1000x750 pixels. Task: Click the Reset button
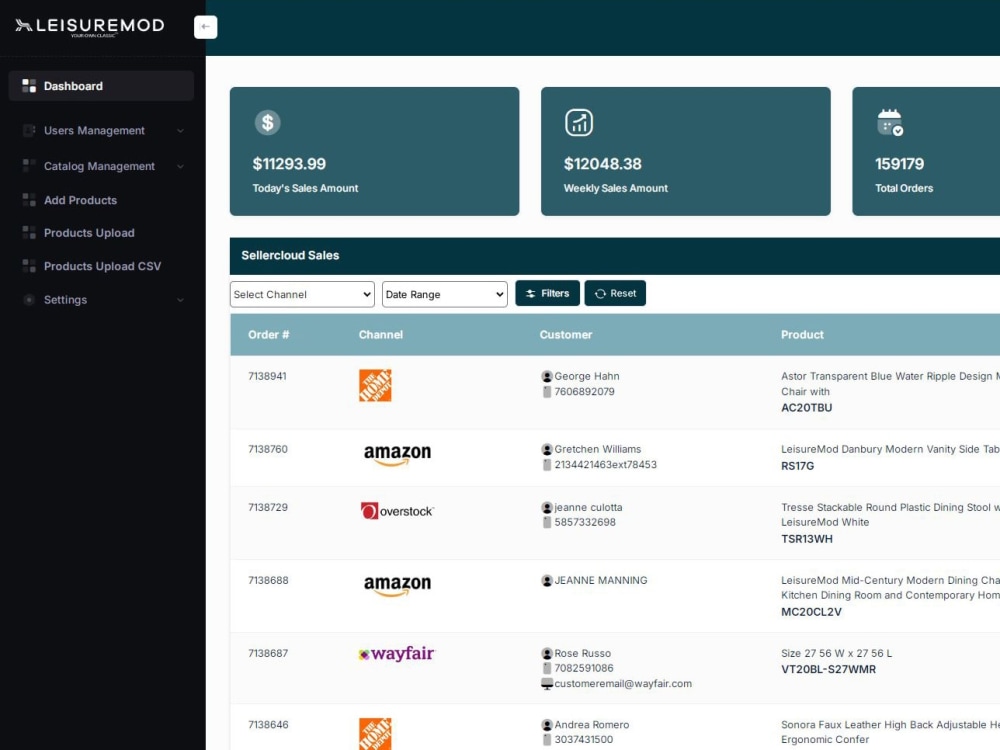tap(615, 293)
